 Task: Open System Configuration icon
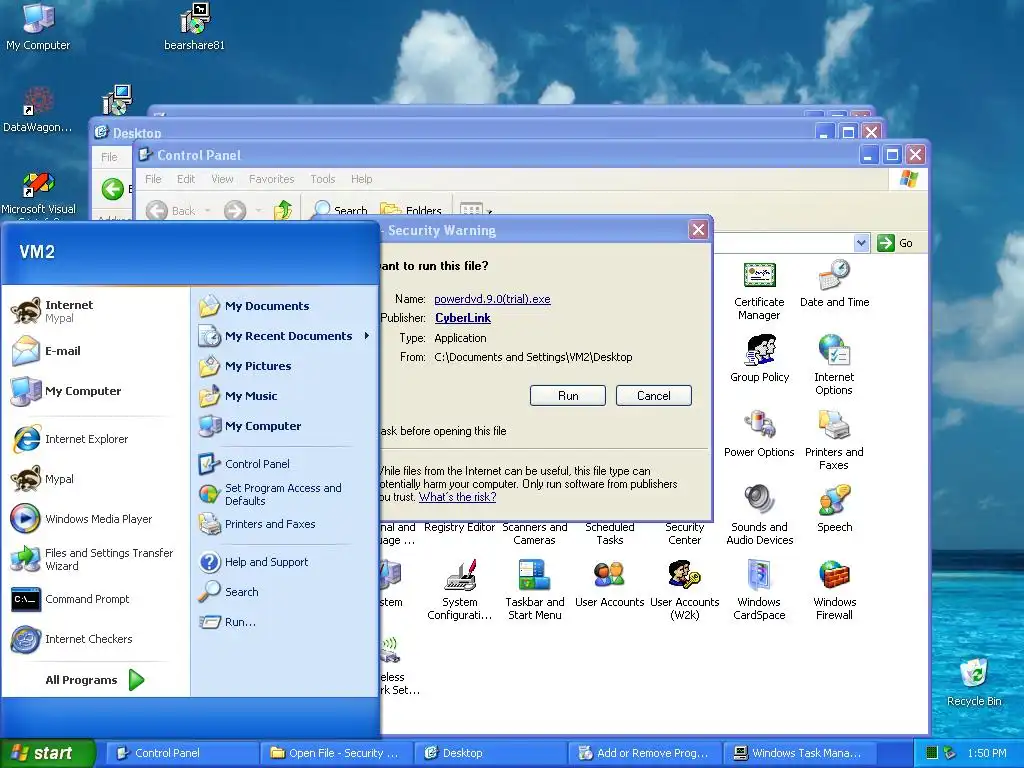[x=460, y=590]
